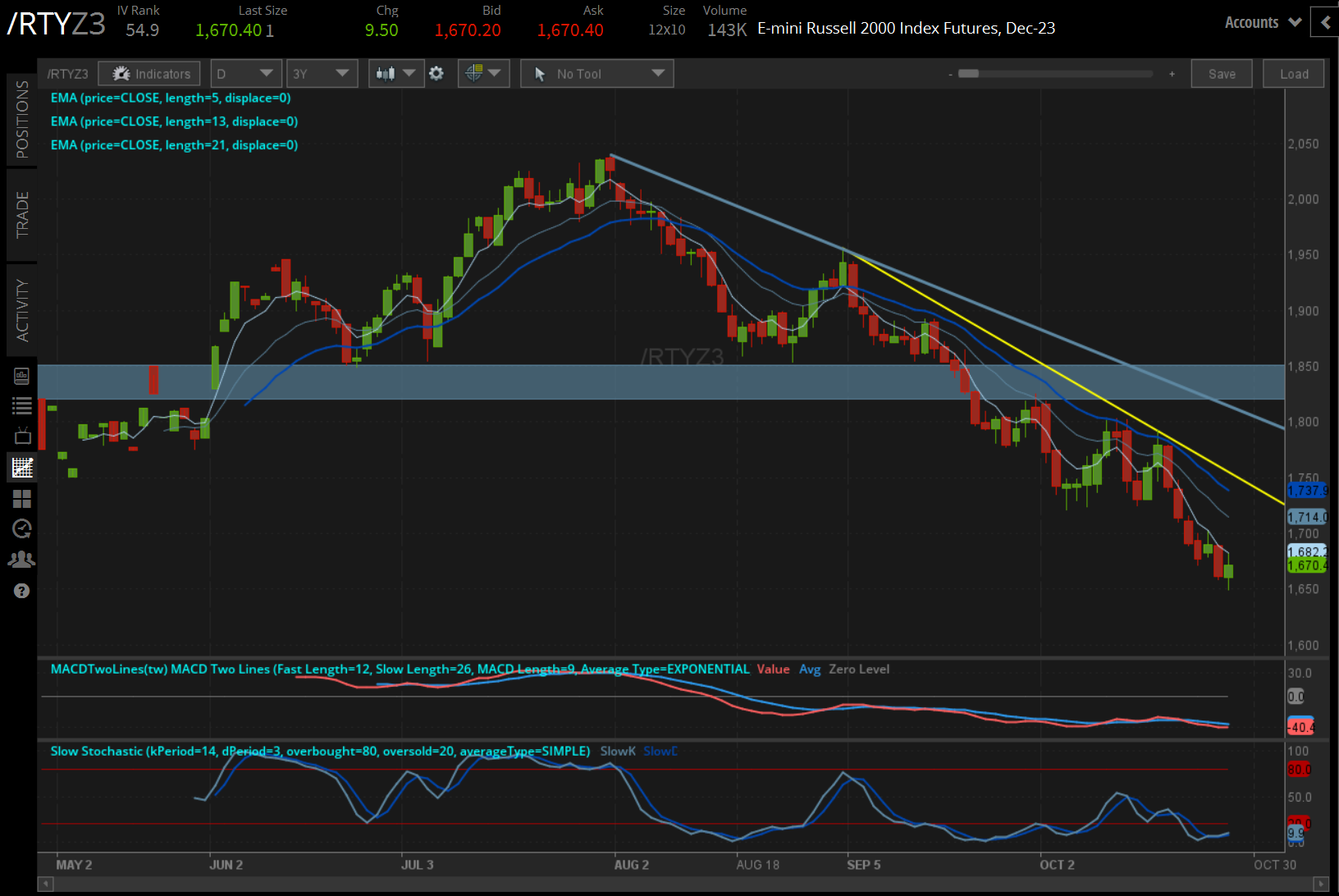This screenshot has width=1339, height=896.
Task: Open the Indicators beast icon button
Action: 149,73
